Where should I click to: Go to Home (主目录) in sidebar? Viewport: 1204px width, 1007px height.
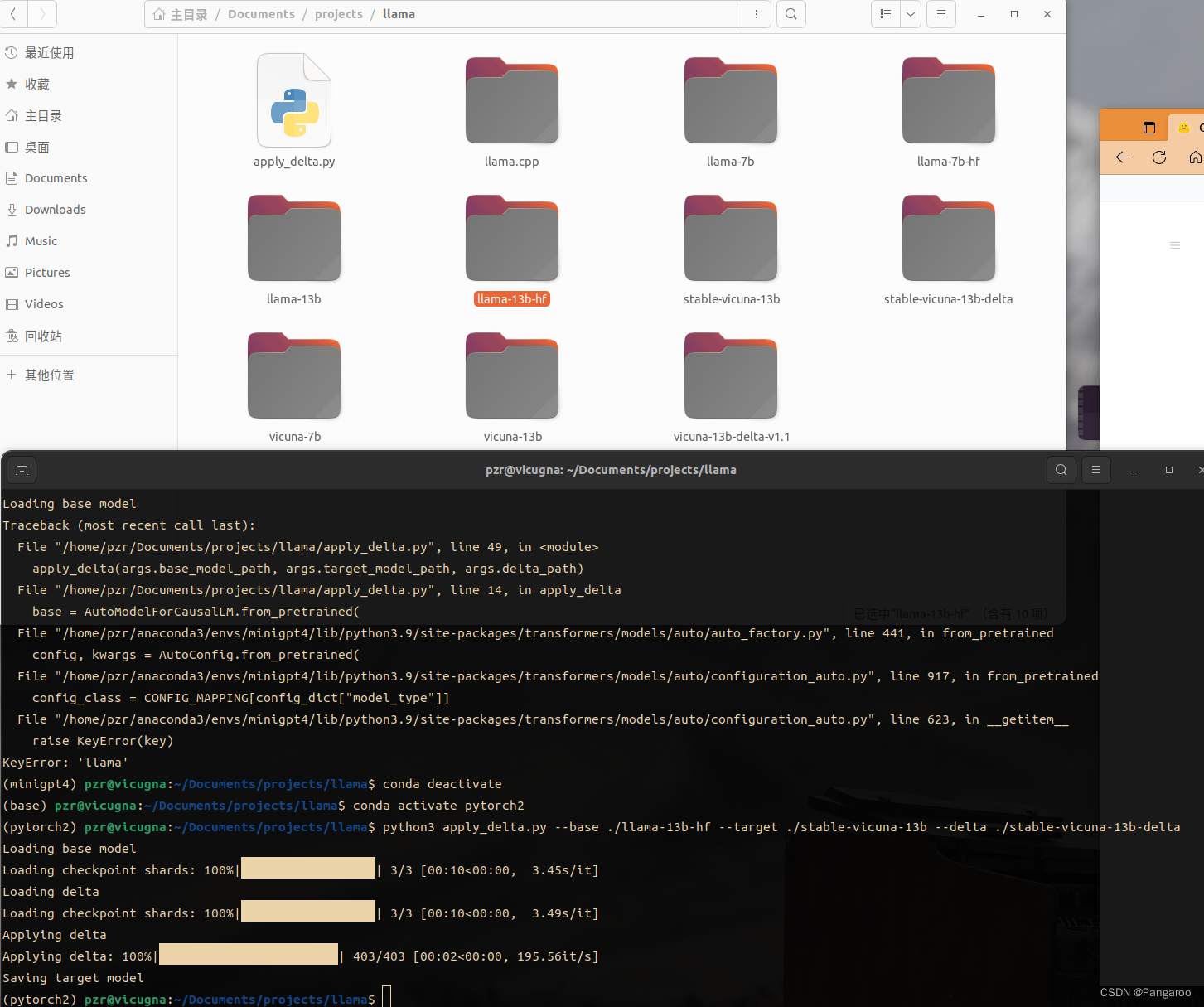coord(89,116)
